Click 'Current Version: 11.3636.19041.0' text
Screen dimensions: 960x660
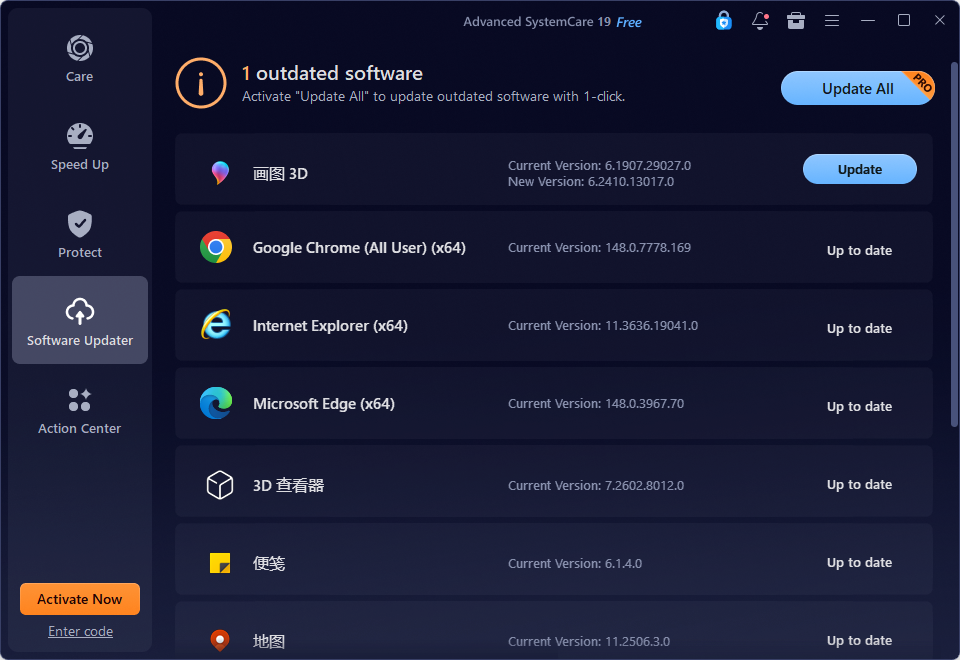(x=603, y=325)
